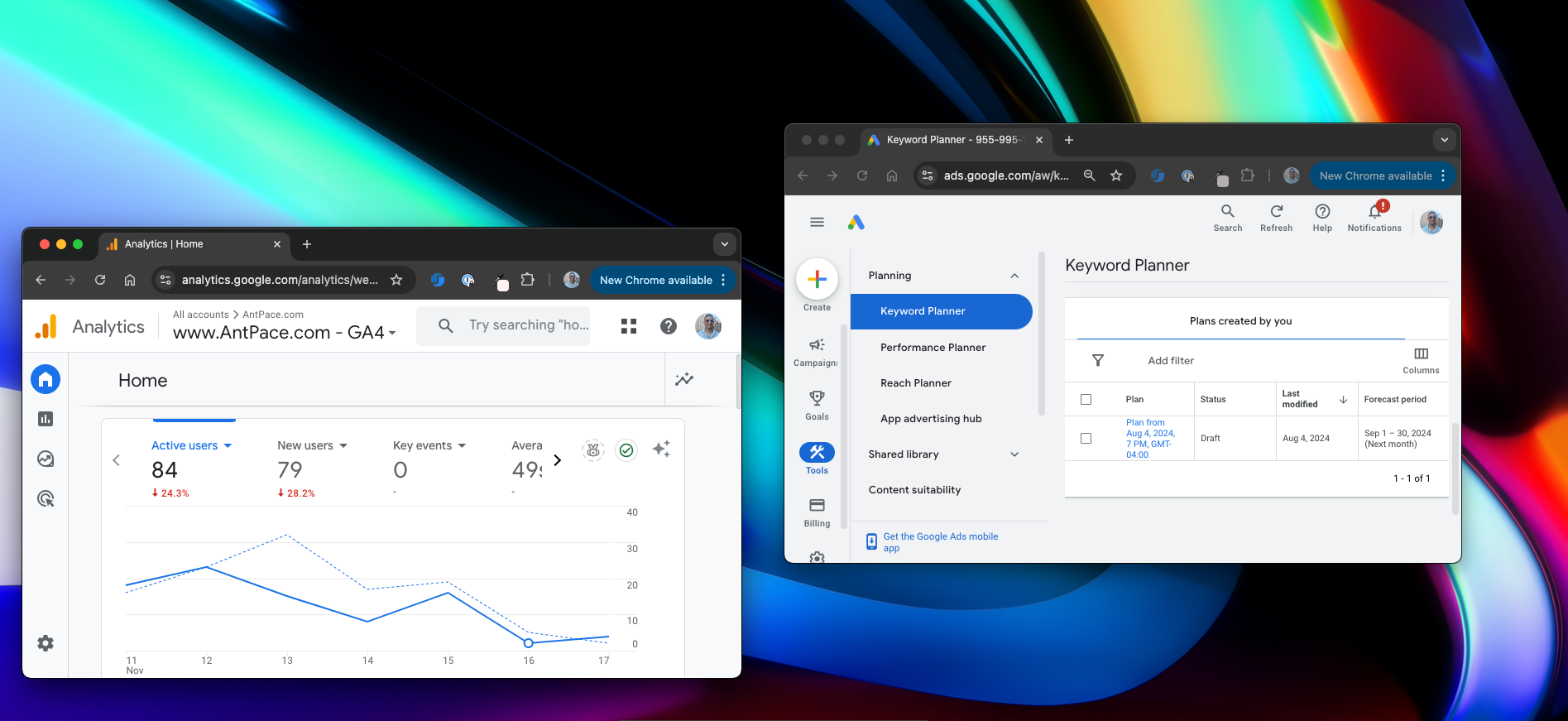
Task: Open Google Ads hamburger main menu
Action: (x=817, y=222)
